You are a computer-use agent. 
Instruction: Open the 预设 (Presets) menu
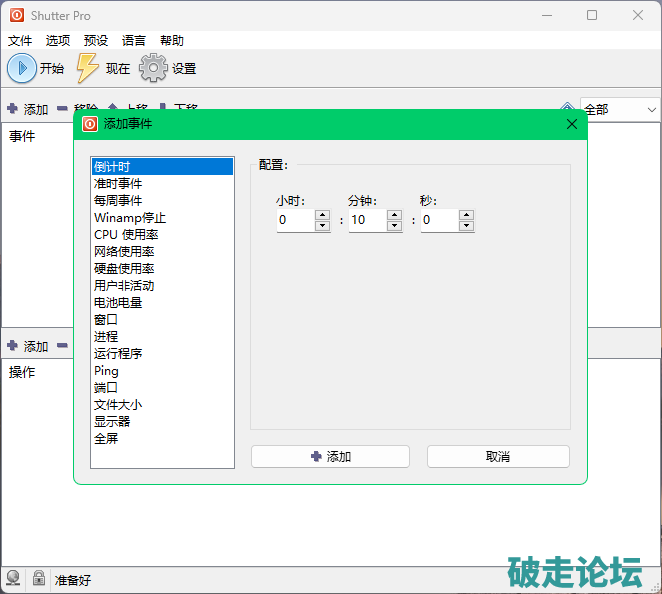click(96, 41)
